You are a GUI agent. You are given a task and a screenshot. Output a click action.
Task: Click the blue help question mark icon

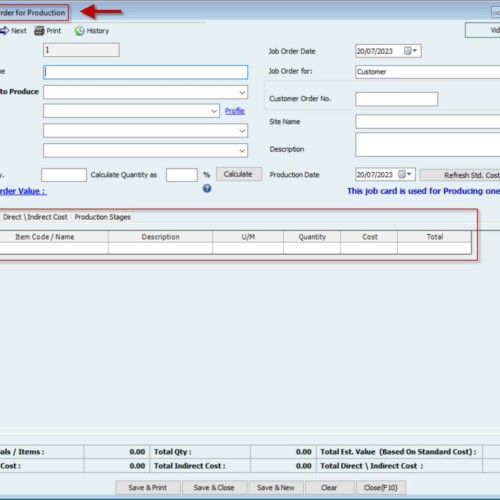(207, 189)
